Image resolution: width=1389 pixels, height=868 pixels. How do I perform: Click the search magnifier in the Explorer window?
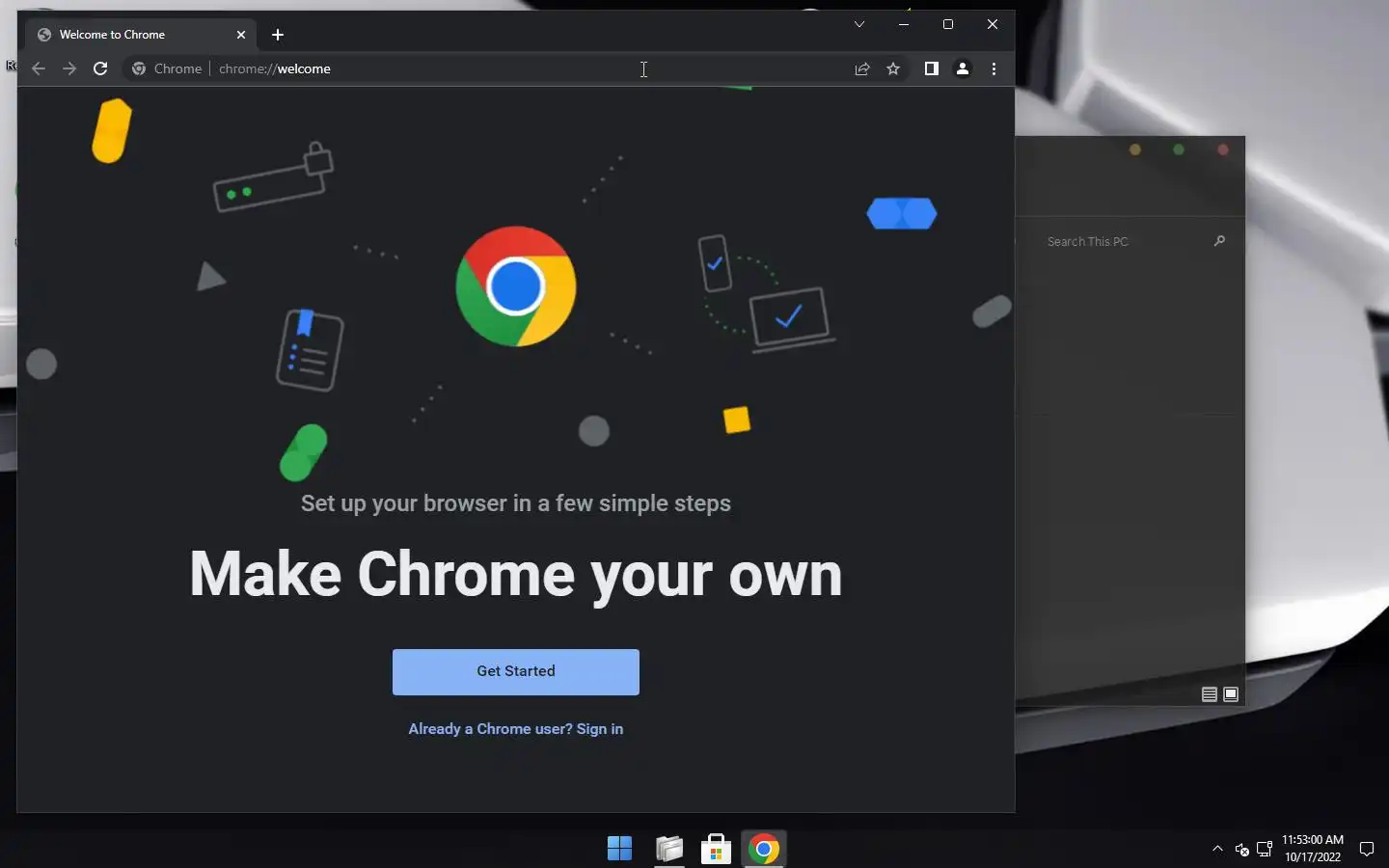coord(1219,241)
